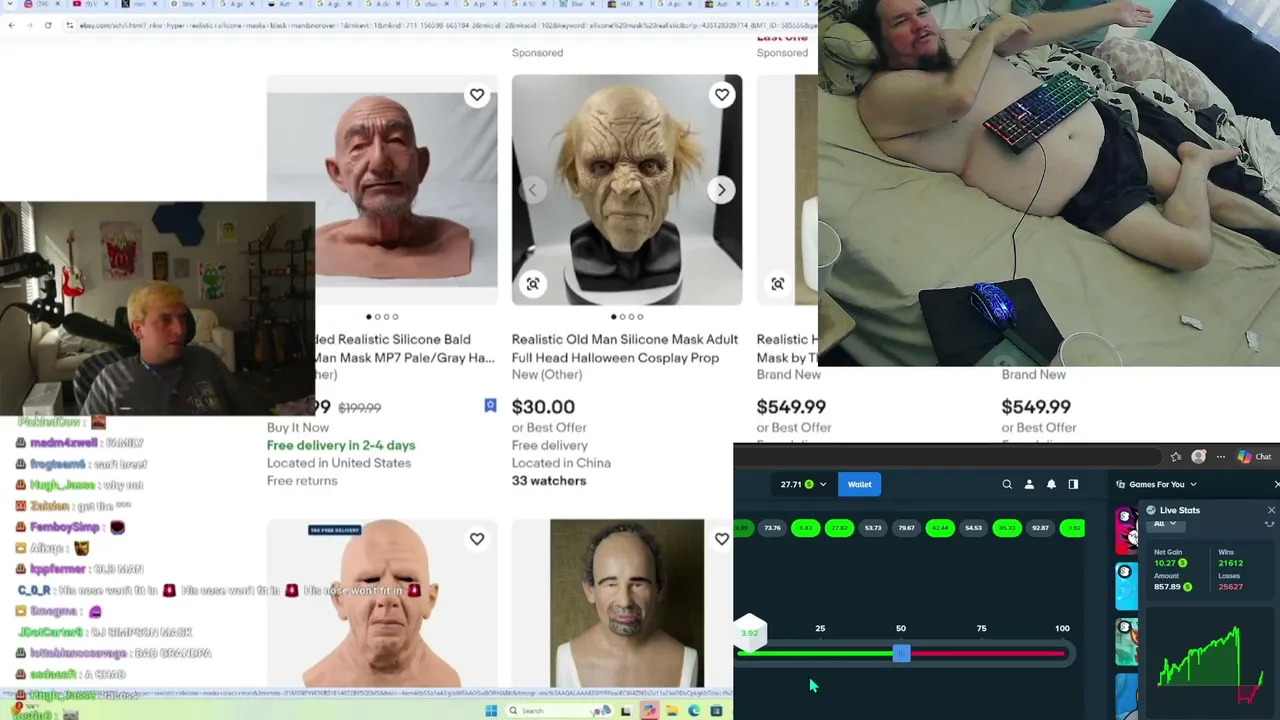Click the Amount value 857.89

coord(1167,587)
